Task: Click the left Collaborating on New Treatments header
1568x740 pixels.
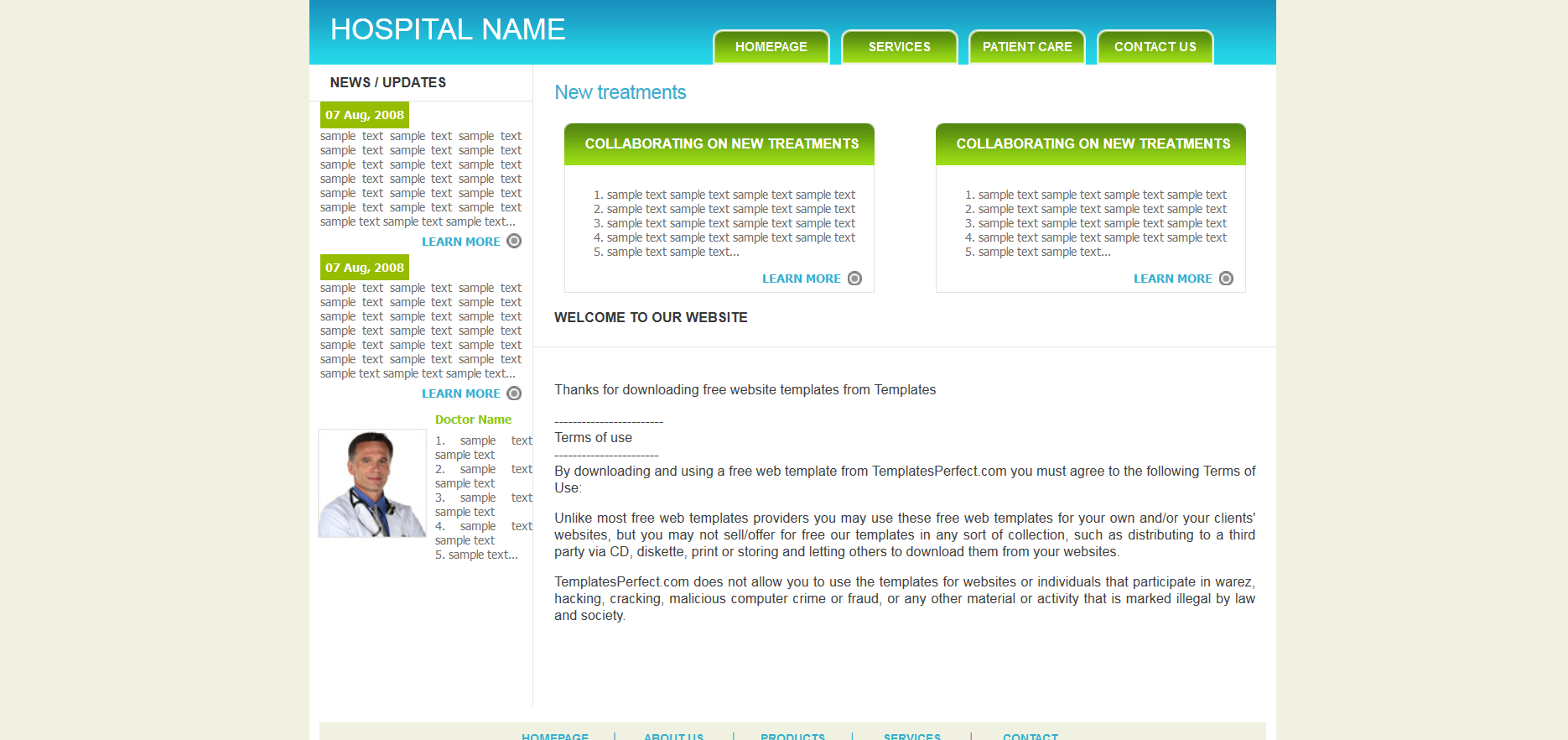Action: tap(721, 144)
